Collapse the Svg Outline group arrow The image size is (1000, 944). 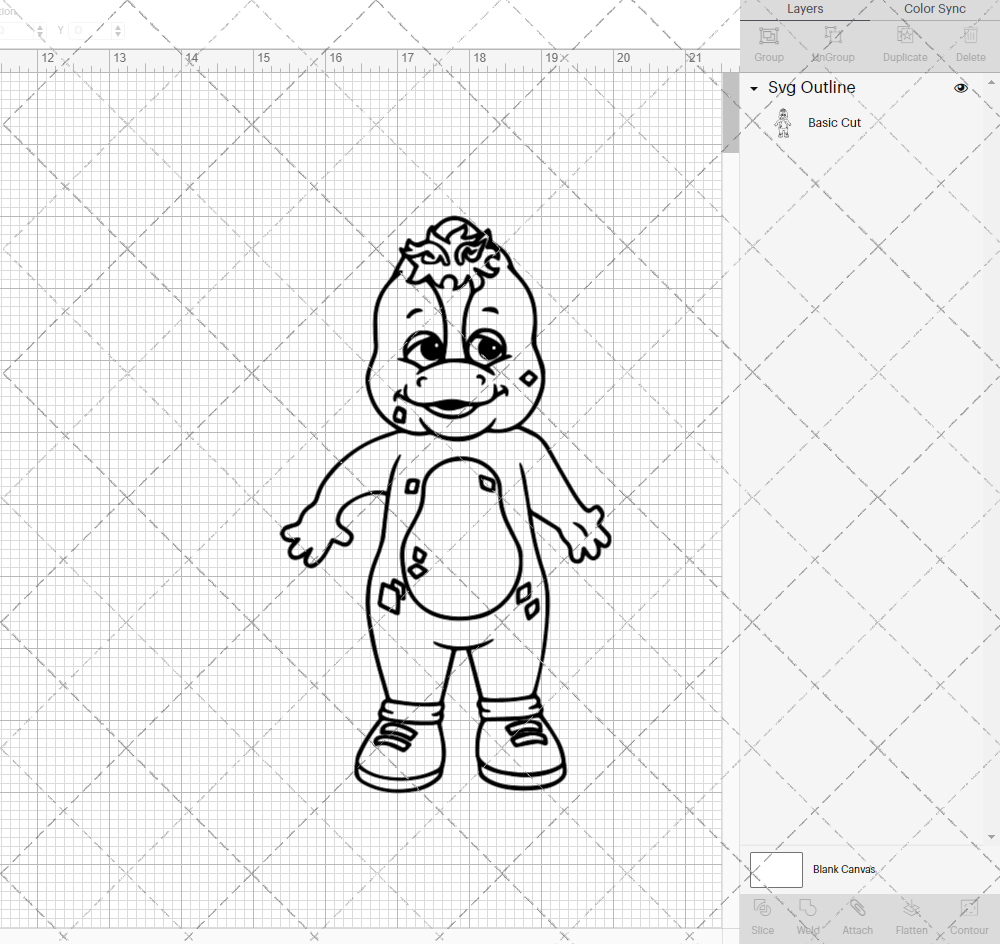coord(754,88)
